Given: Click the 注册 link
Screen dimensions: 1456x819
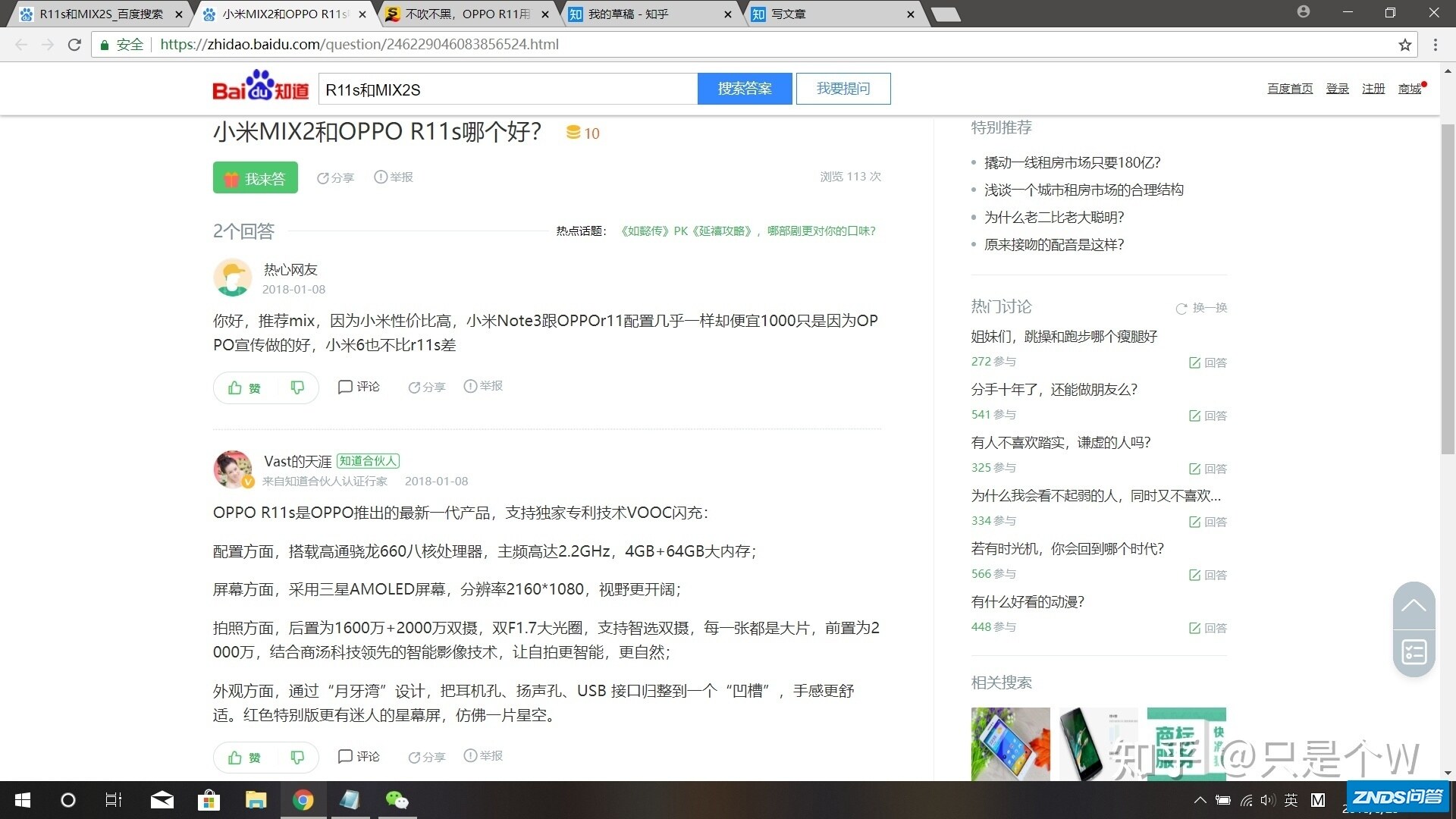Looking at the screenshot, I should pos(1373,89).
